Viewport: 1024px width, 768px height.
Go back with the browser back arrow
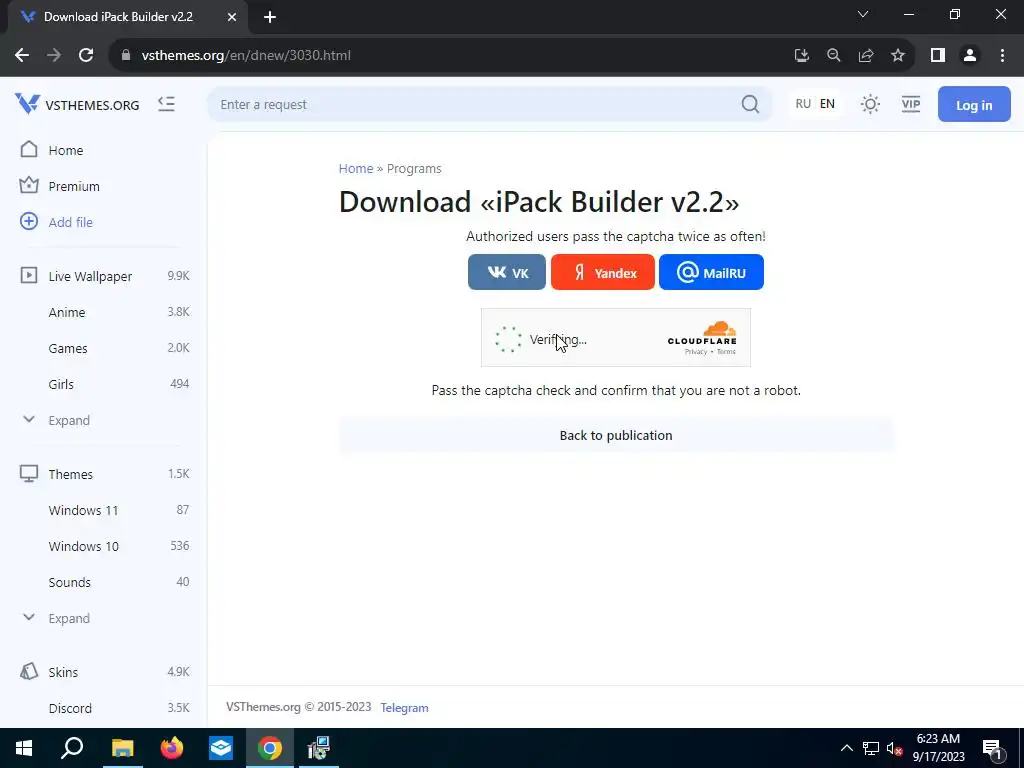click(22, 56)
